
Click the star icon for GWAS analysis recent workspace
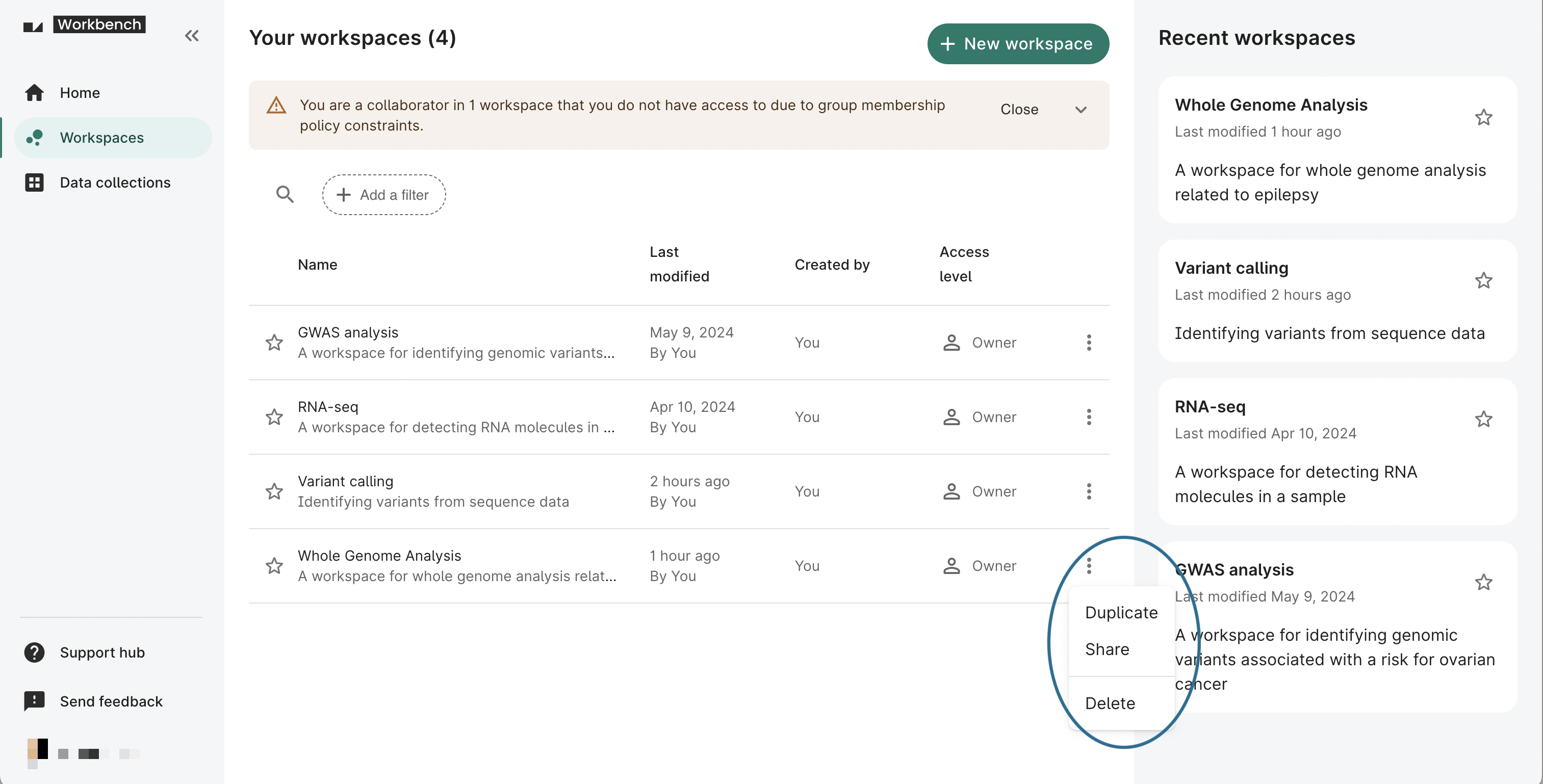pos(1484,582)
